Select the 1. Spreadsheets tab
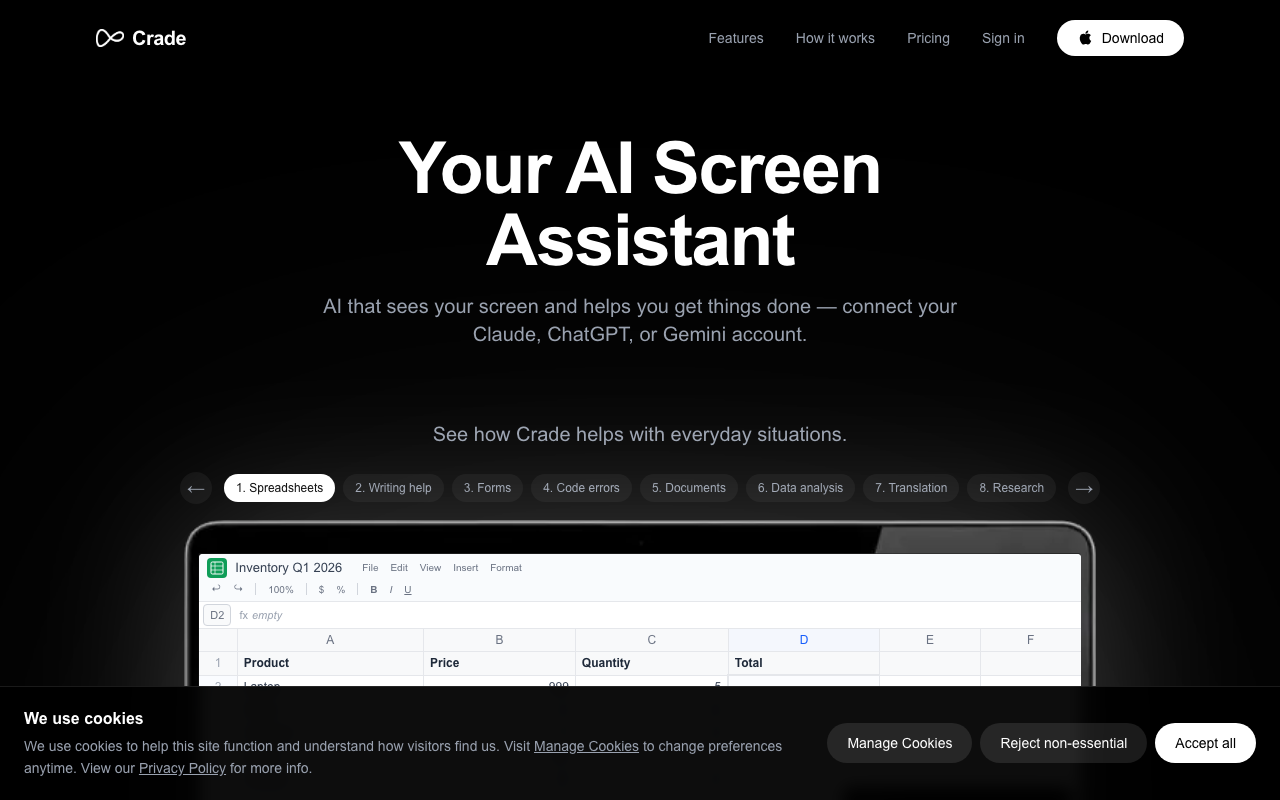1280x800 pixels. (x=279, y=488)
